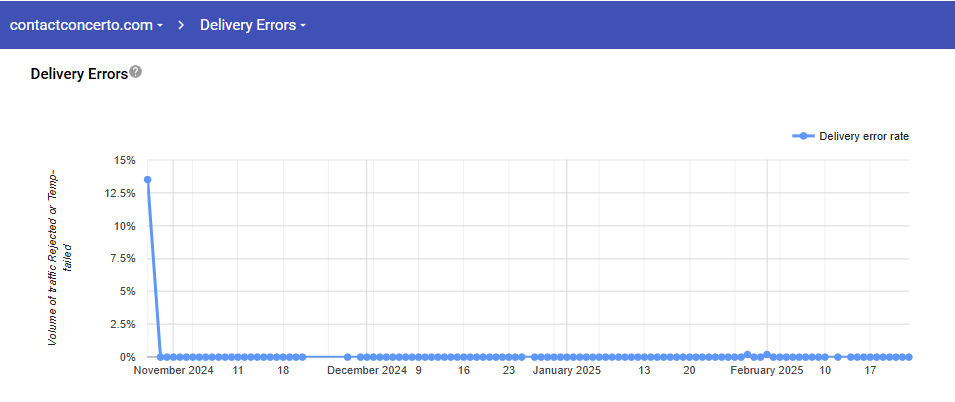The image size is (955, 402).
Task: Select the isolated data point above December 2024
Action: [x=347, y=357]
